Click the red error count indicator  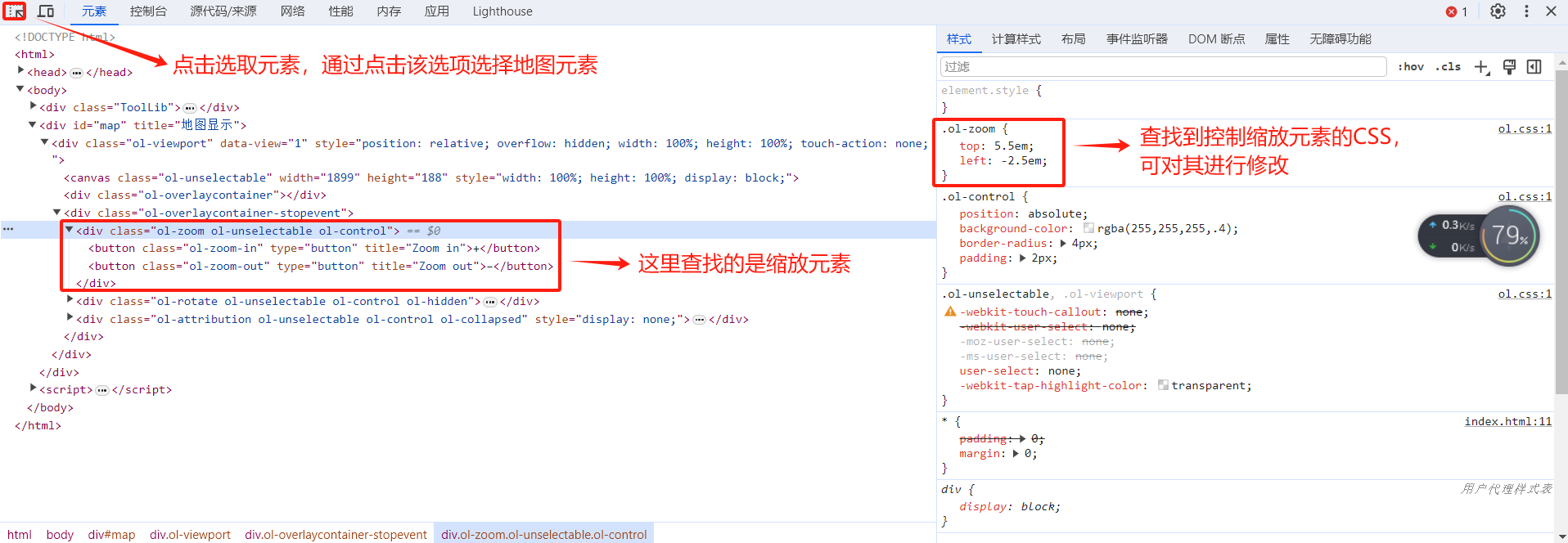pos(1457,11)
